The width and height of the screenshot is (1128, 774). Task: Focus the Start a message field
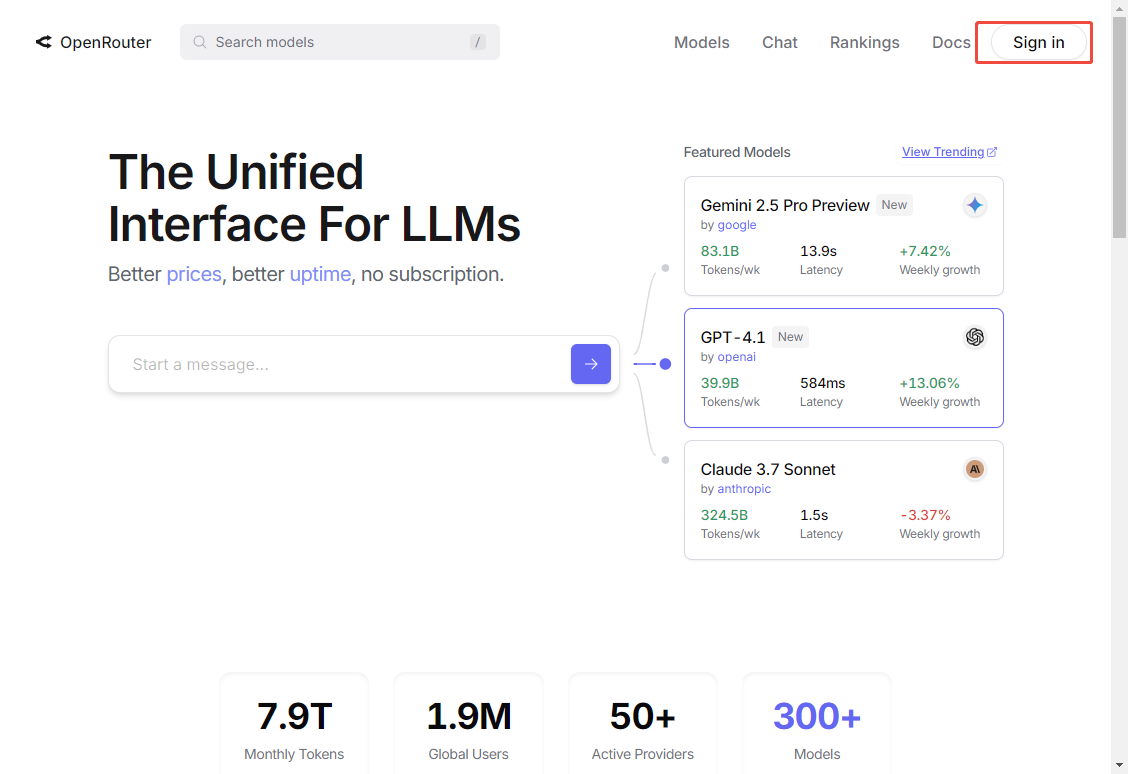pos(340,364)
